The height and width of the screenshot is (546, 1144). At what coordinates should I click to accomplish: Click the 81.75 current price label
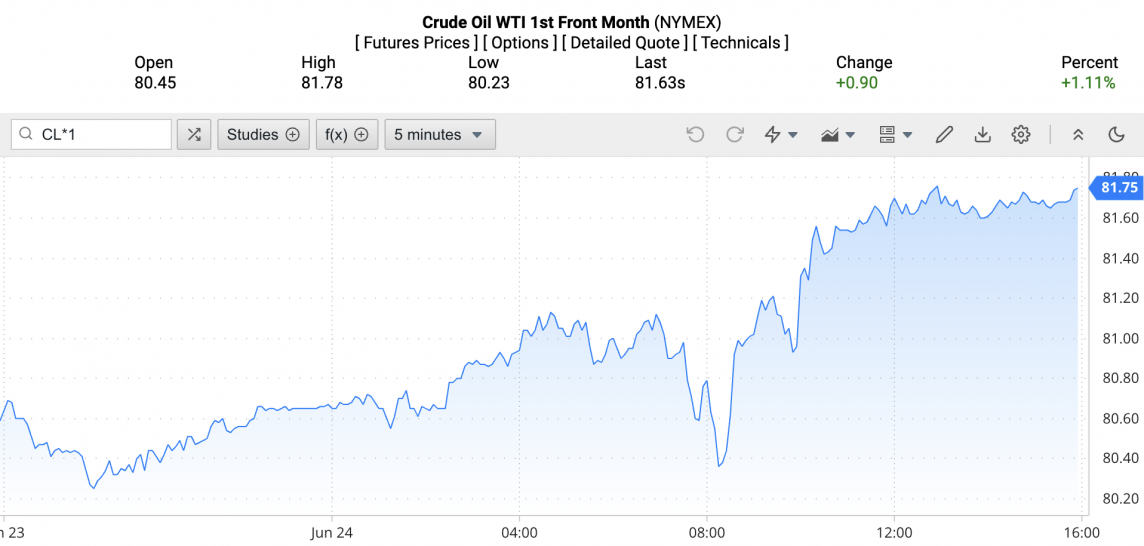pos(1118,187)
